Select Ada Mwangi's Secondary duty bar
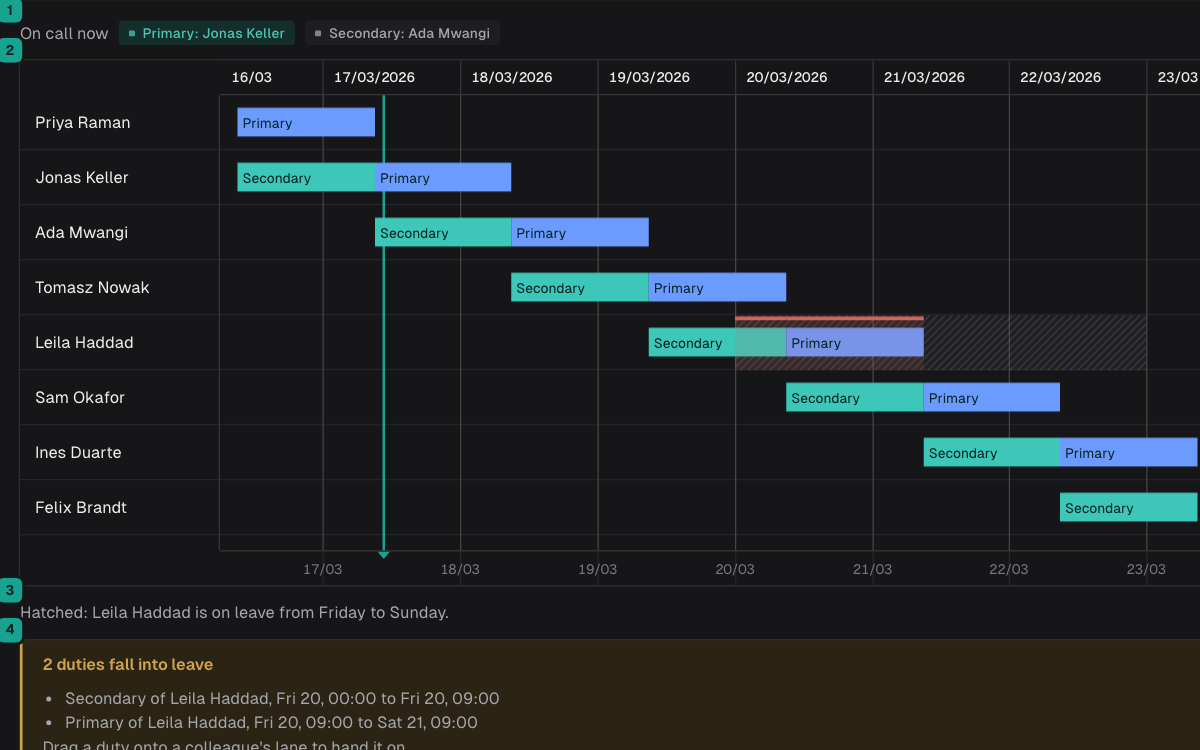This screenshot has height=750, width=1200. click(x=443, y=232)
